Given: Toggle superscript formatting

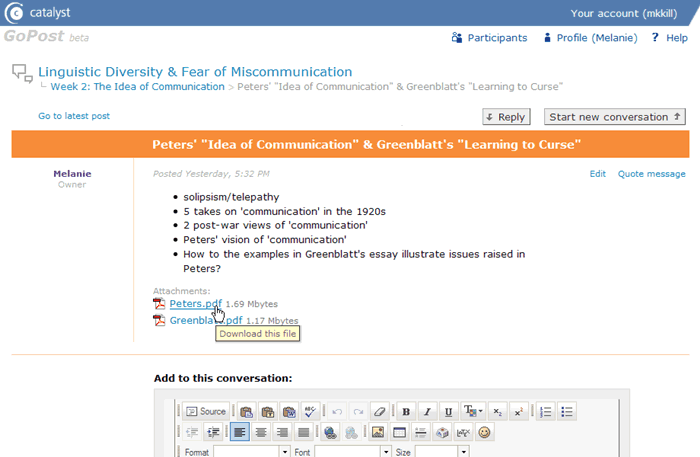Looking at the screenshot, I should click(x=517, y=411).
